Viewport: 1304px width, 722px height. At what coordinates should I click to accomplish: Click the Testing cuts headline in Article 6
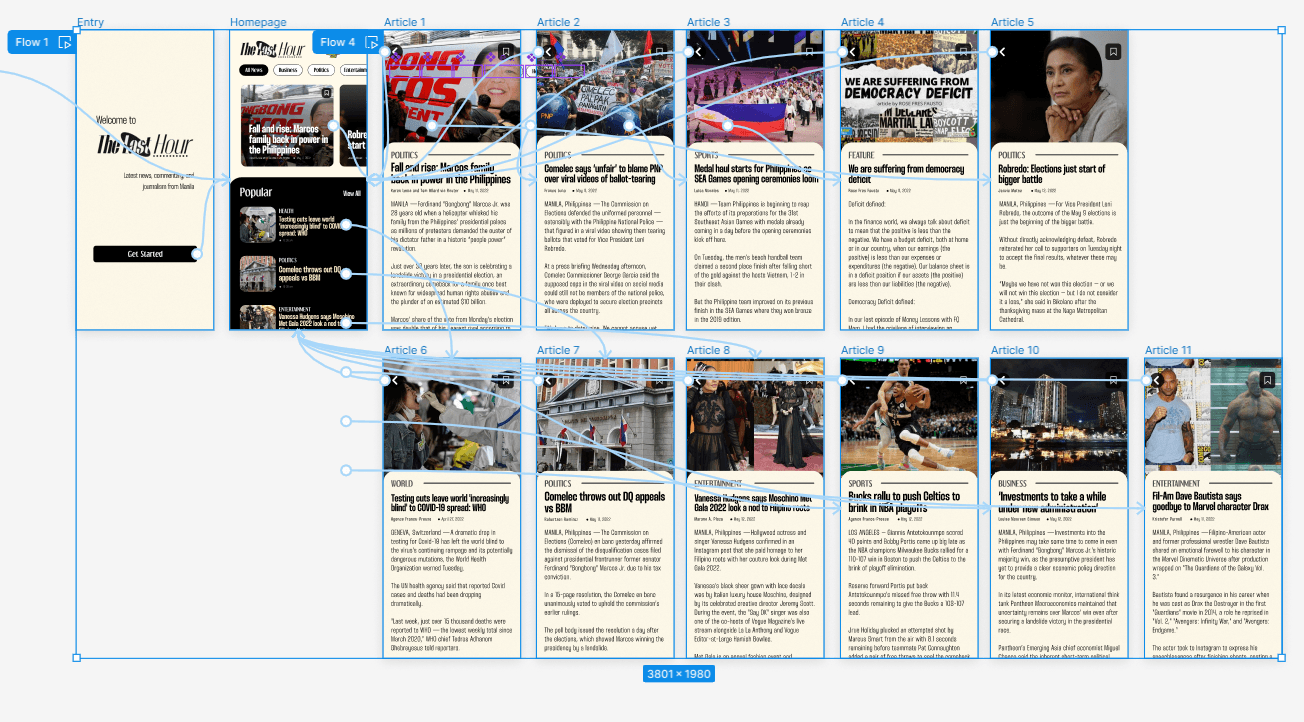pyautogui.click(x=449, y=502)
